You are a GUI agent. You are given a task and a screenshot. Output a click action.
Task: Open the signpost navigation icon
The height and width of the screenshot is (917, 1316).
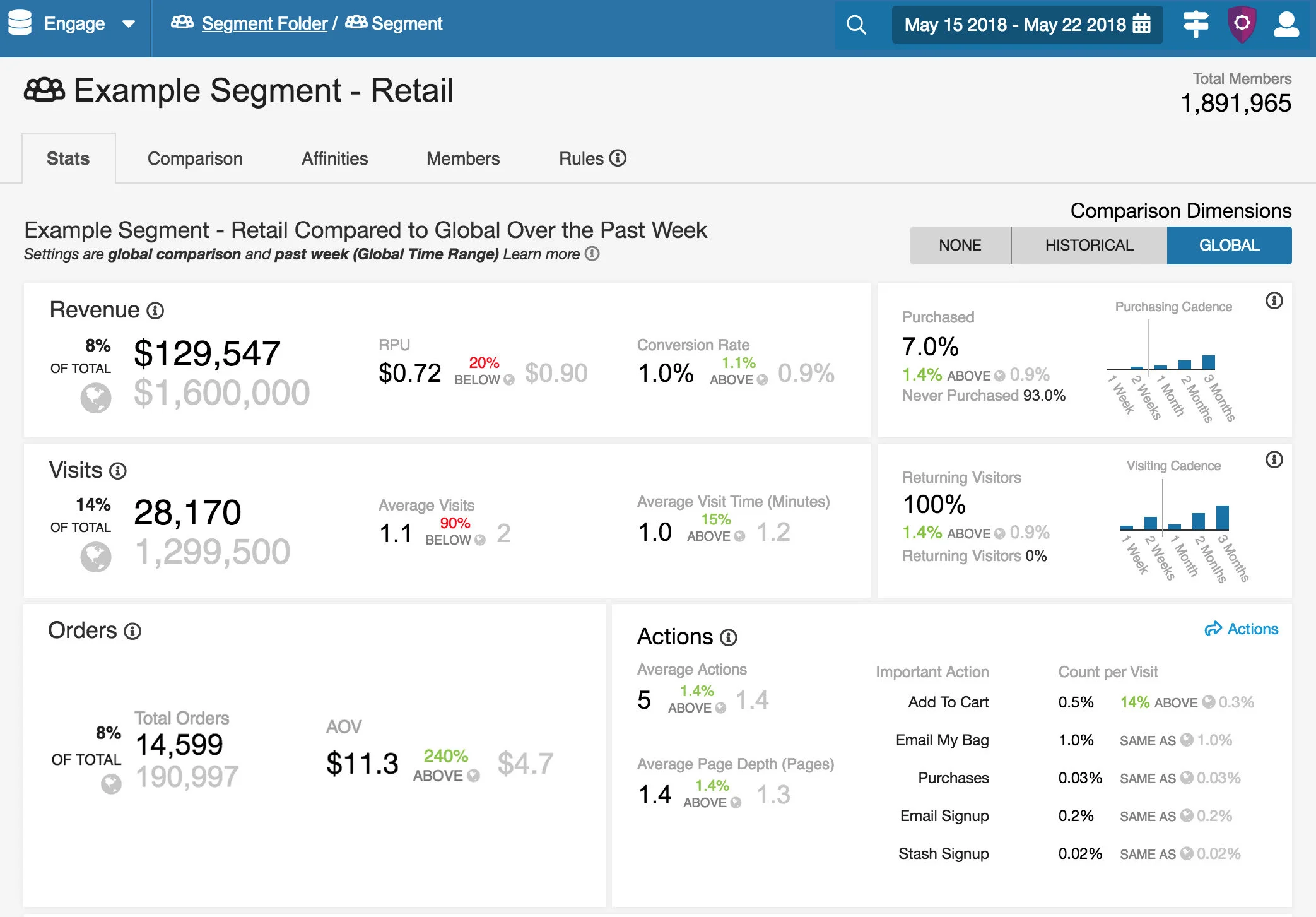1196,25
